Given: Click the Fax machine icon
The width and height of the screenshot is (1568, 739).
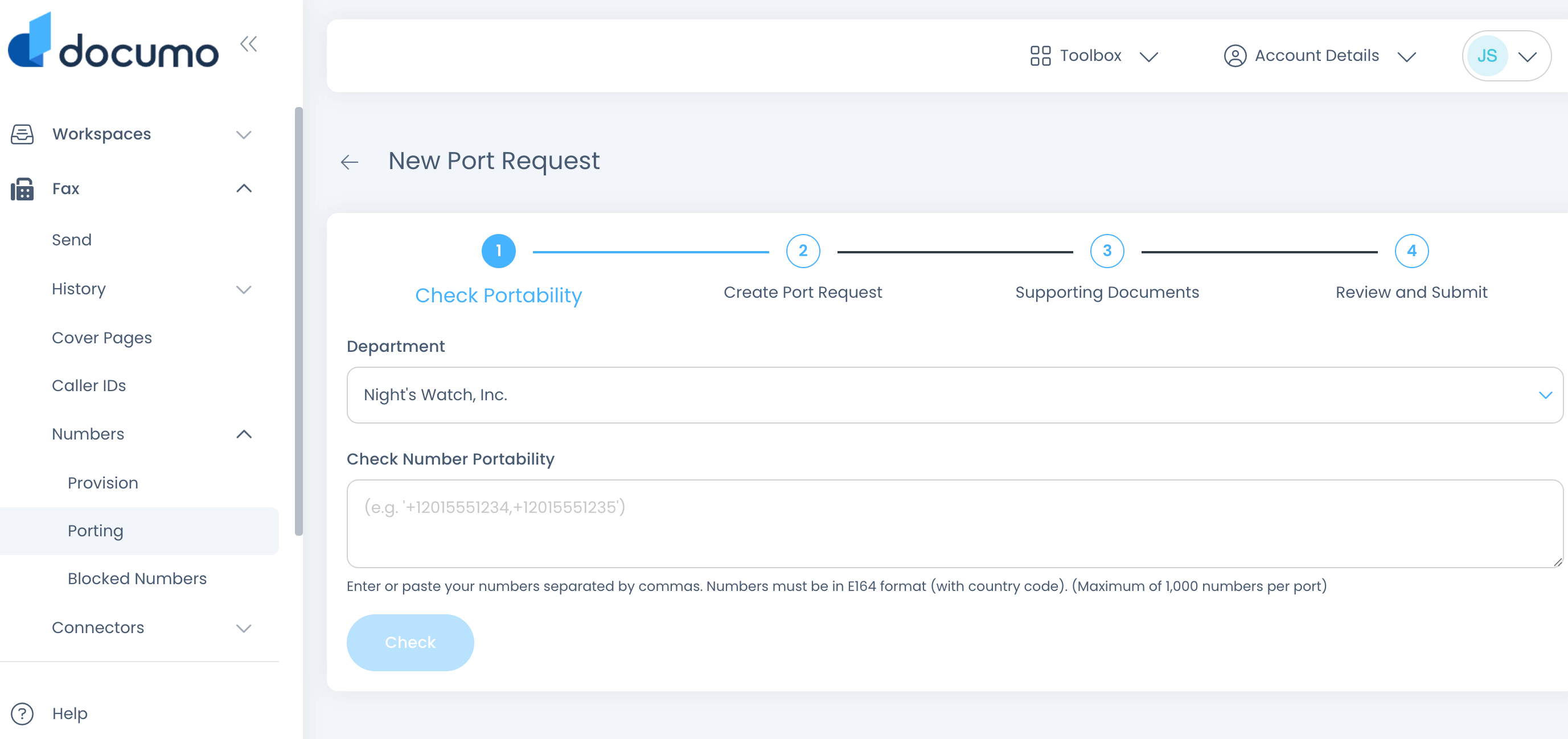Looking at the screenshot, I should tap(23, 188).
